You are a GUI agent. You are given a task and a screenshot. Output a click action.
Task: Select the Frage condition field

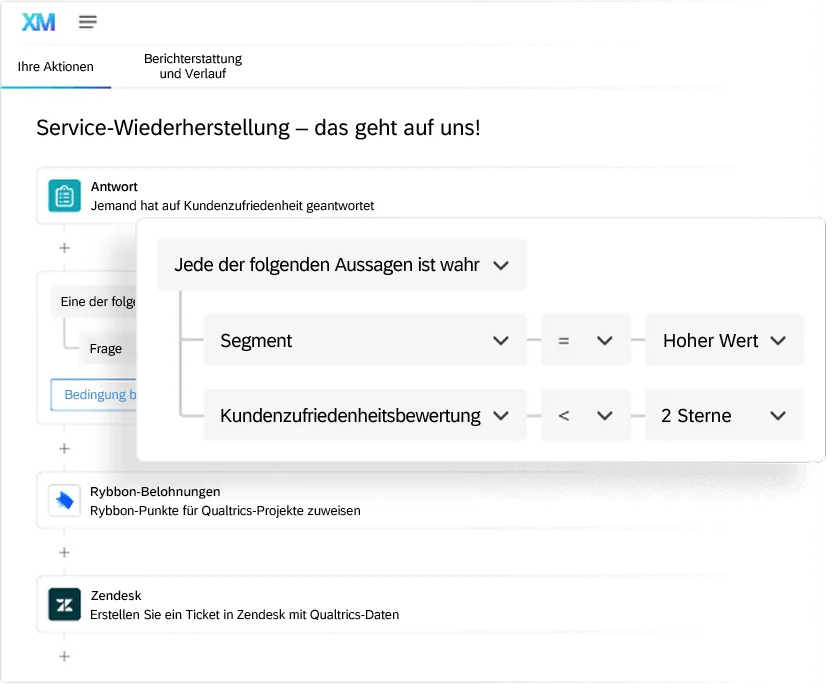tap(108, 349)
